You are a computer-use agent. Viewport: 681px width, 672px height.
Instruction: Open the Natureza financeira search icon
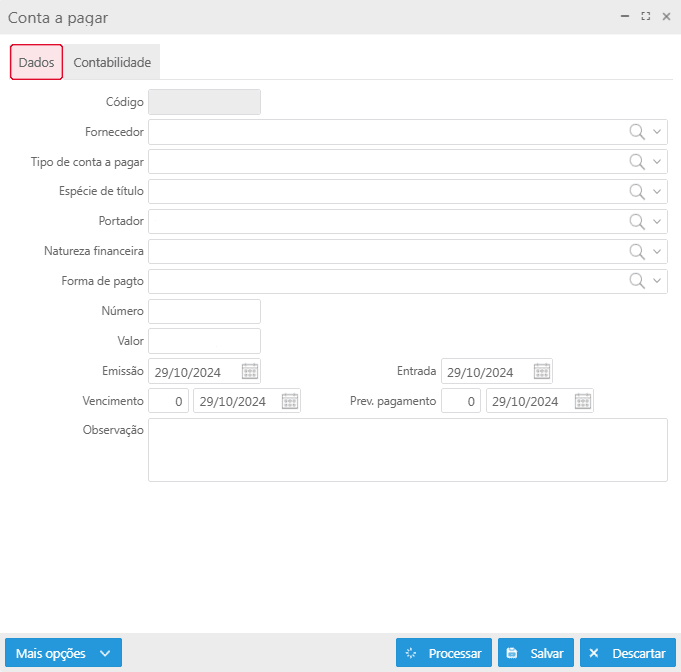tap(636, 251)
